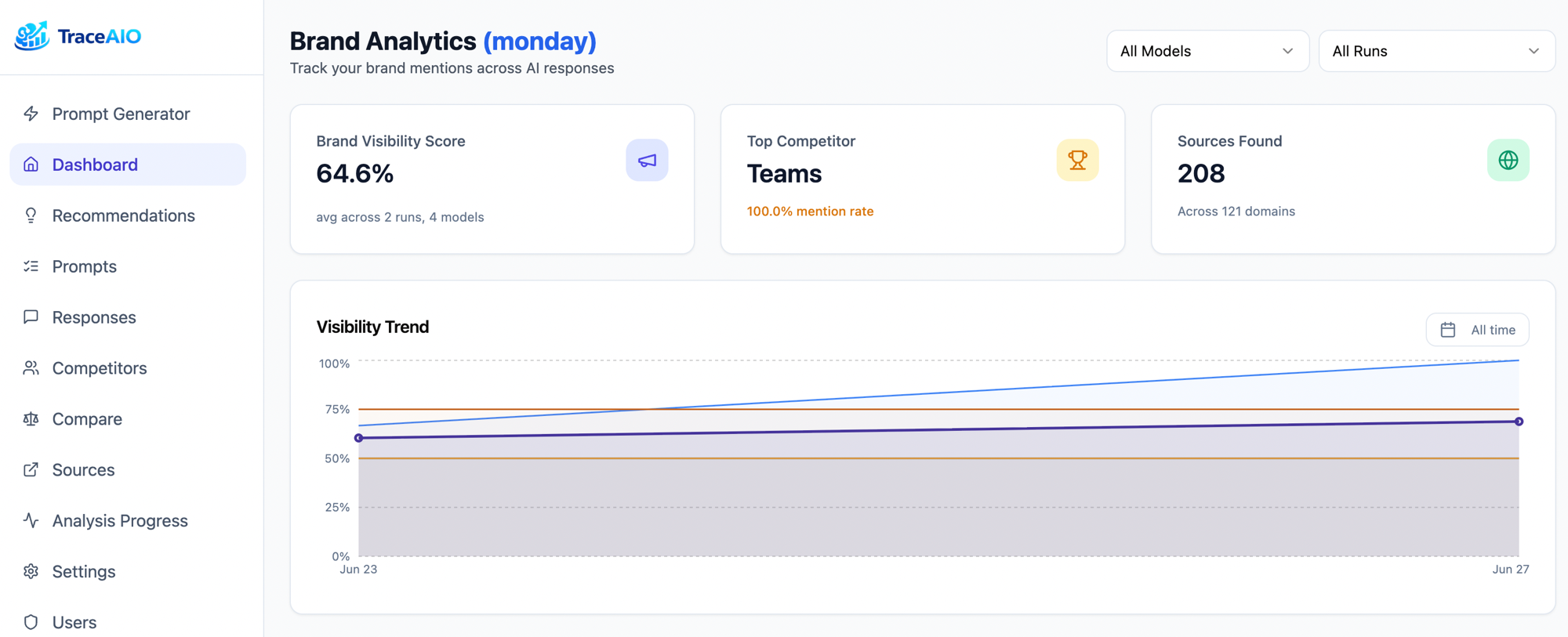Viewport: 1568px width, 637px height.
Task: Click the globe icon in Sources Found card
Action: pyautogui.click(x=1508, y=160)
